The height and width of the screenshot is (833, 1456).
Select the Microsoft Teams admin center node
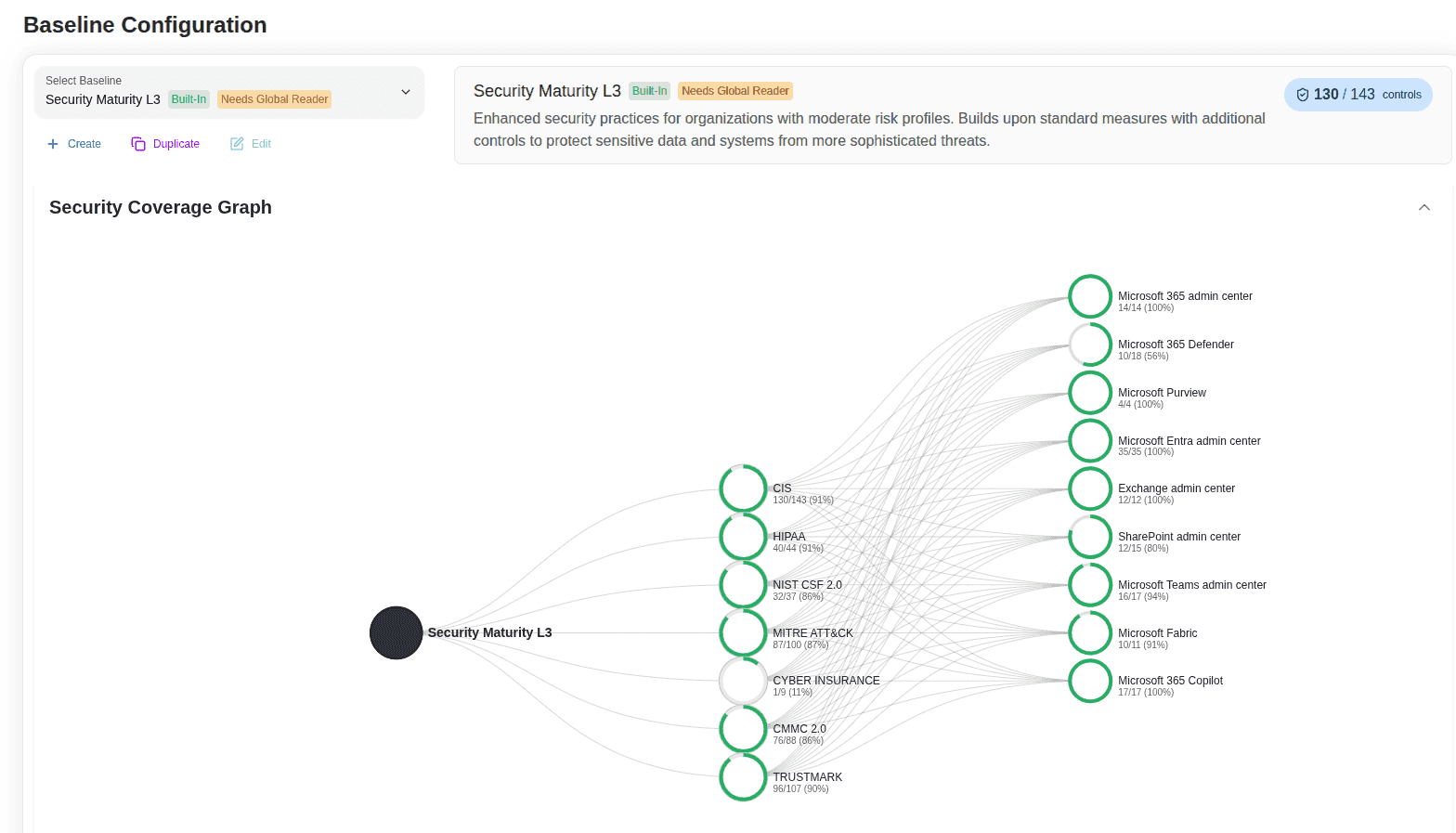[x=1090, y=585]
